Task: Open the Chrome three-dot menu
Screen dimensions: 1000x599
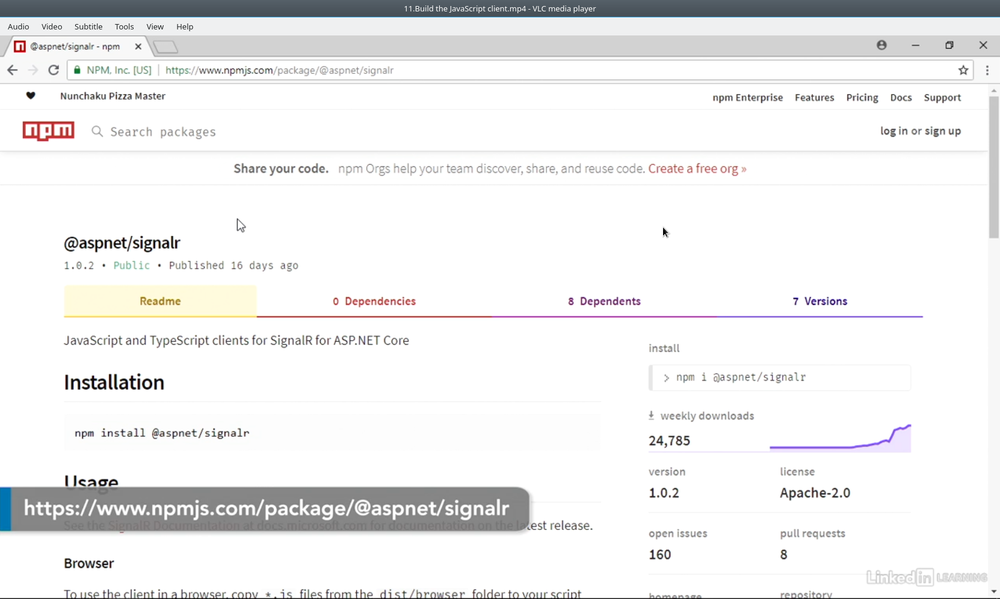Action: click(987, 70)
